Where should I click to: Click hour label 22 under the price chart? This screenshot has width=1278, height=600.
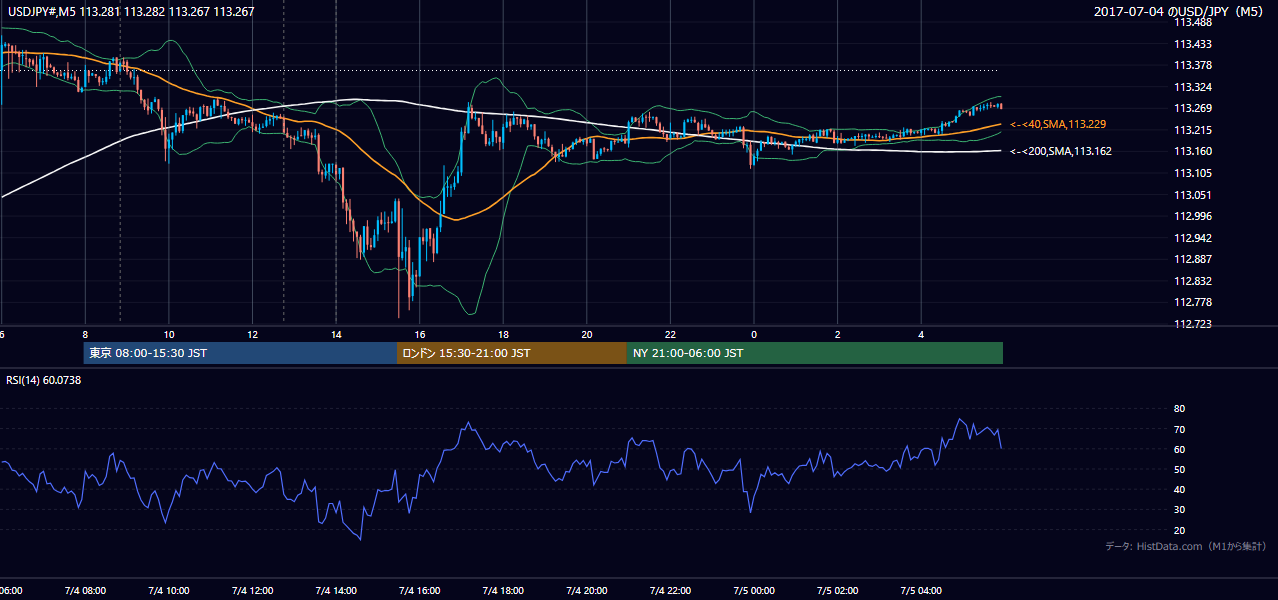click(670, 334)
